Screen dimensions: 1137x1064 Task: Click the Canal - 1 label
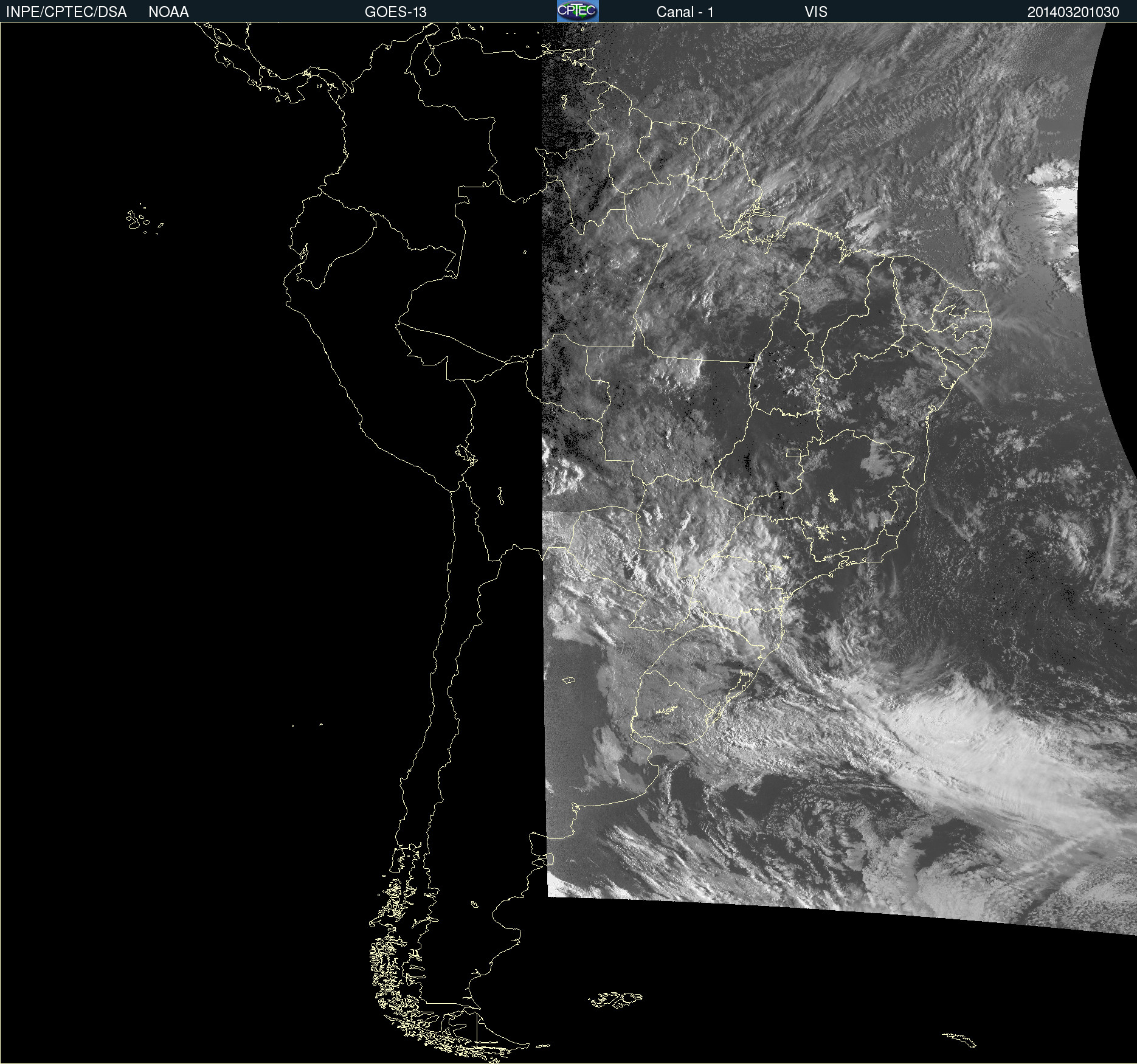click(685, 12)
